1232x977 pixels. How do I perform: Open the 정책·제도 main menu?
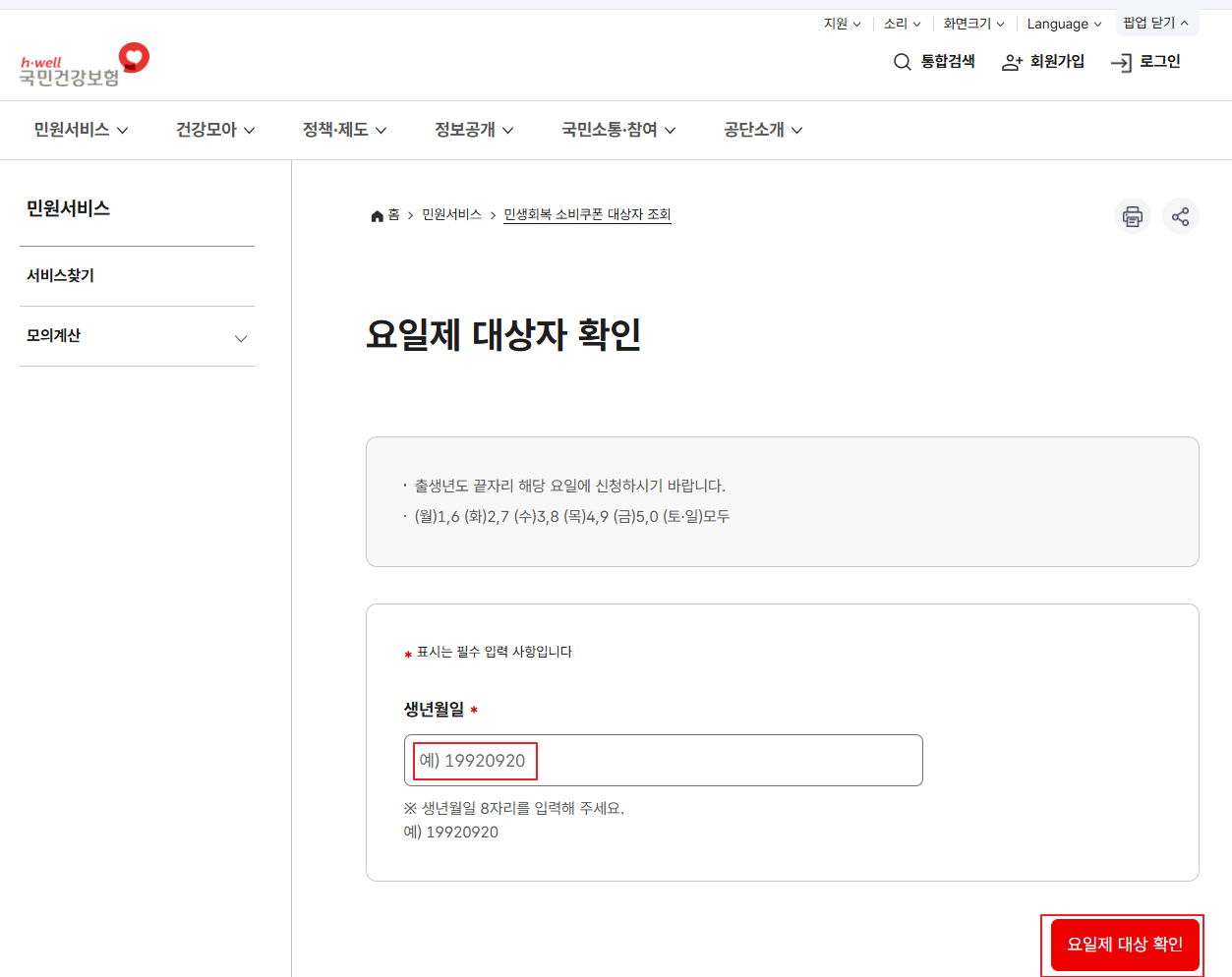(x=344, y=130)
